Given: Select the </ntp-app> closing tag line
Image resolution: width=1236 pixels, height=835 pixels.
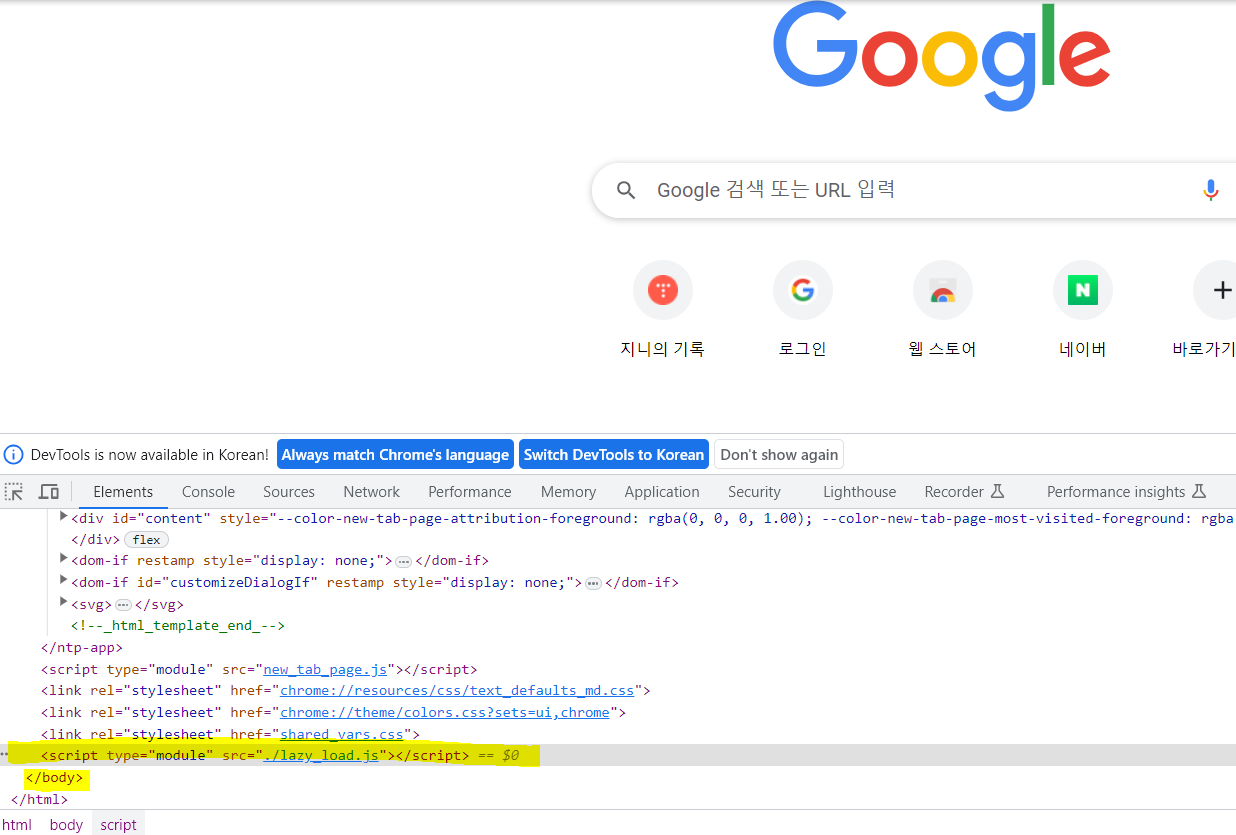Looking at the screenshot, I should click(x=82, y=647).
